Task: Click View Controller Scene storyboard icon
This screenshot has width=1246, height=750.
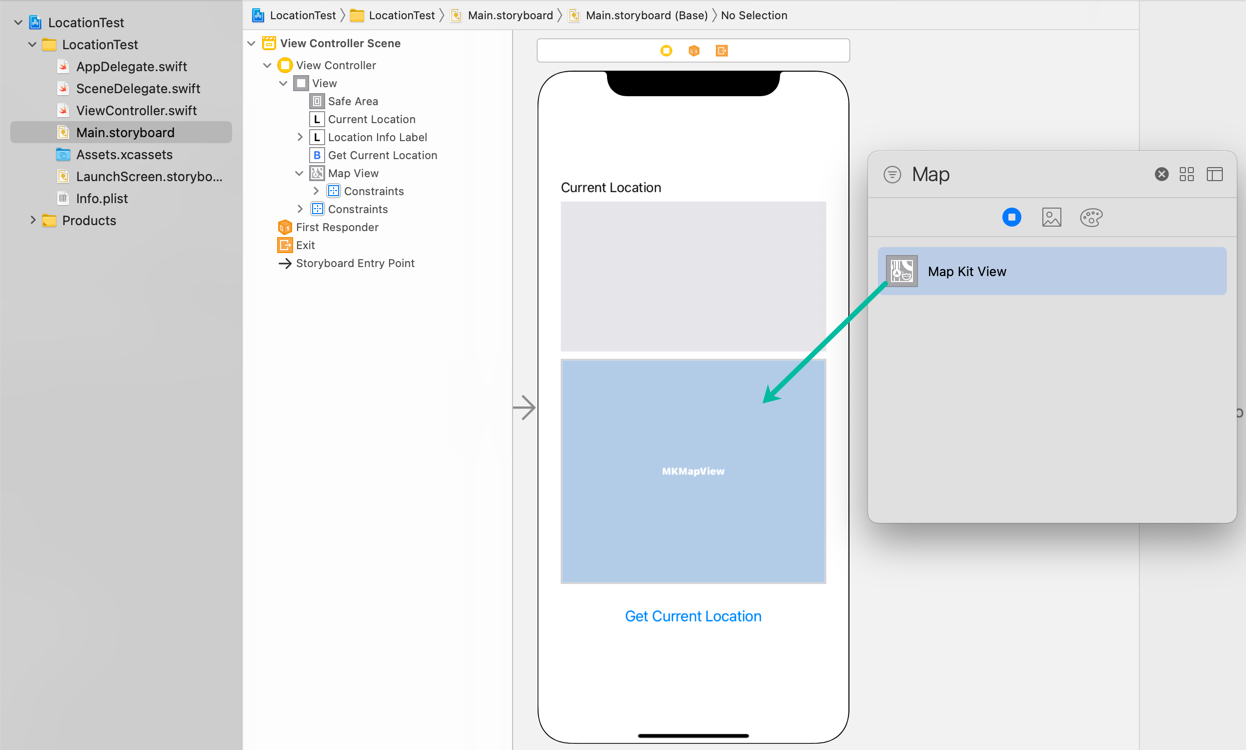Action: pyautogui.click(x=269, y=43)
